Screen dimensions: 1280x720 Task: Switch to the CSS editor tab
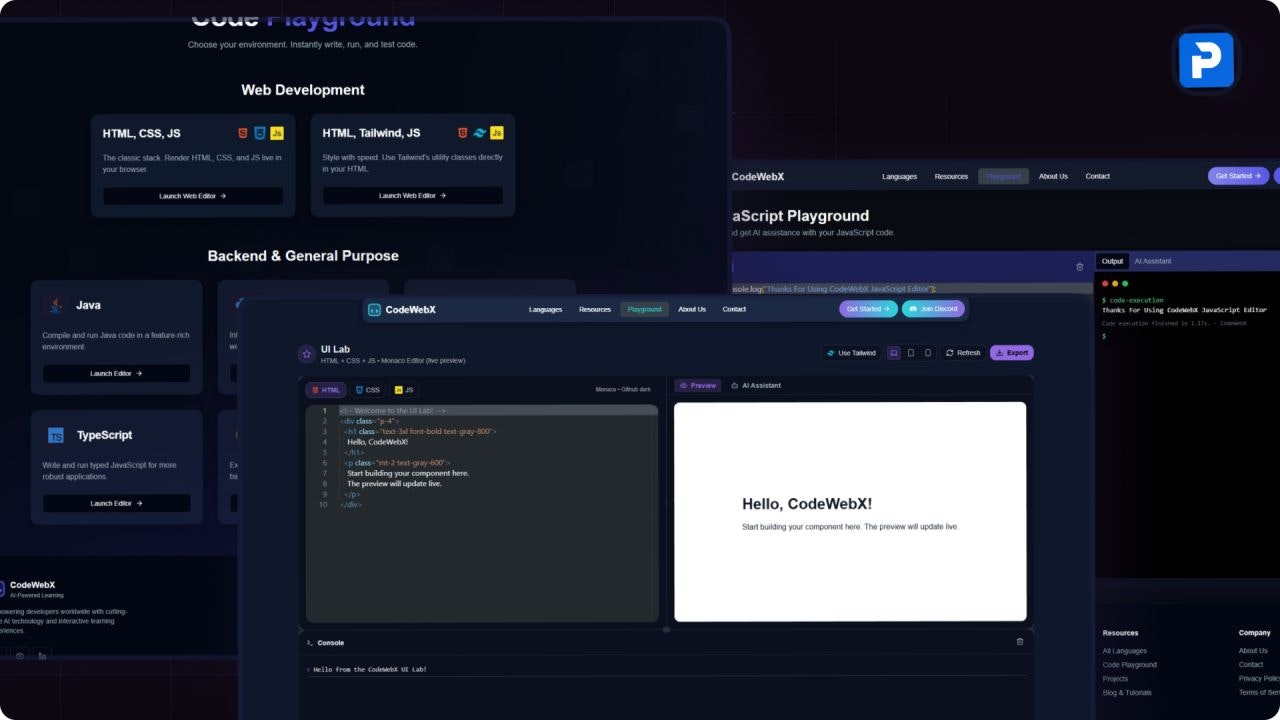[368, 390]
